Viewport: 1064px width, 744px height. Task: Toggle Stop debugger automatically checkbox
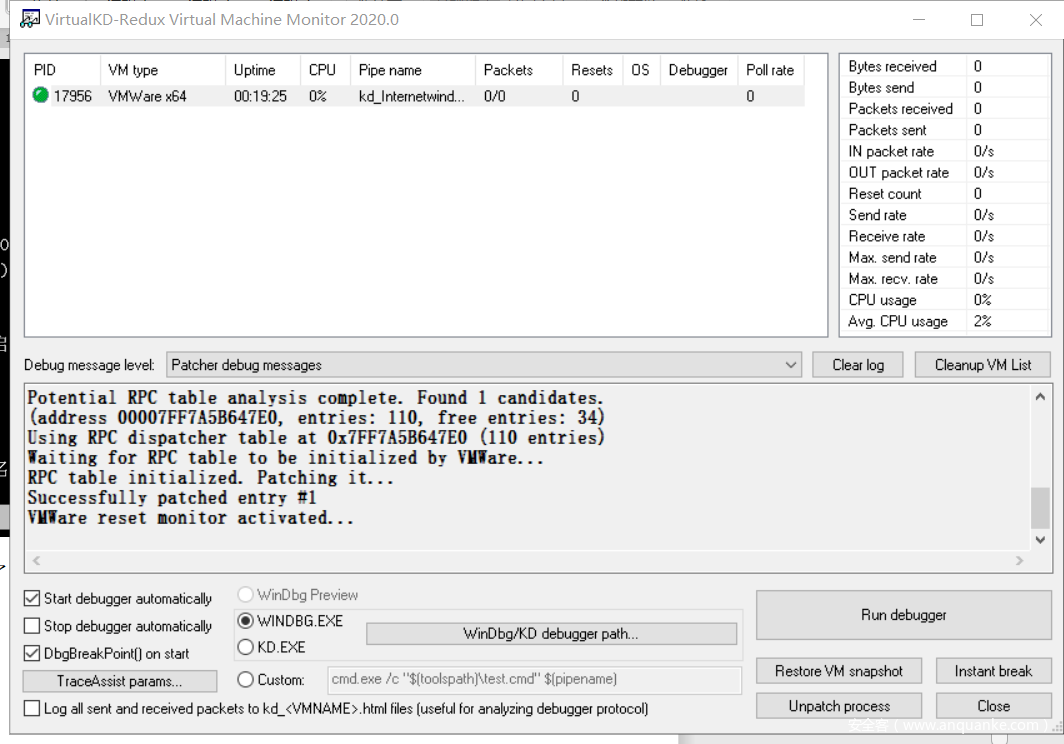tap(32, 626)
